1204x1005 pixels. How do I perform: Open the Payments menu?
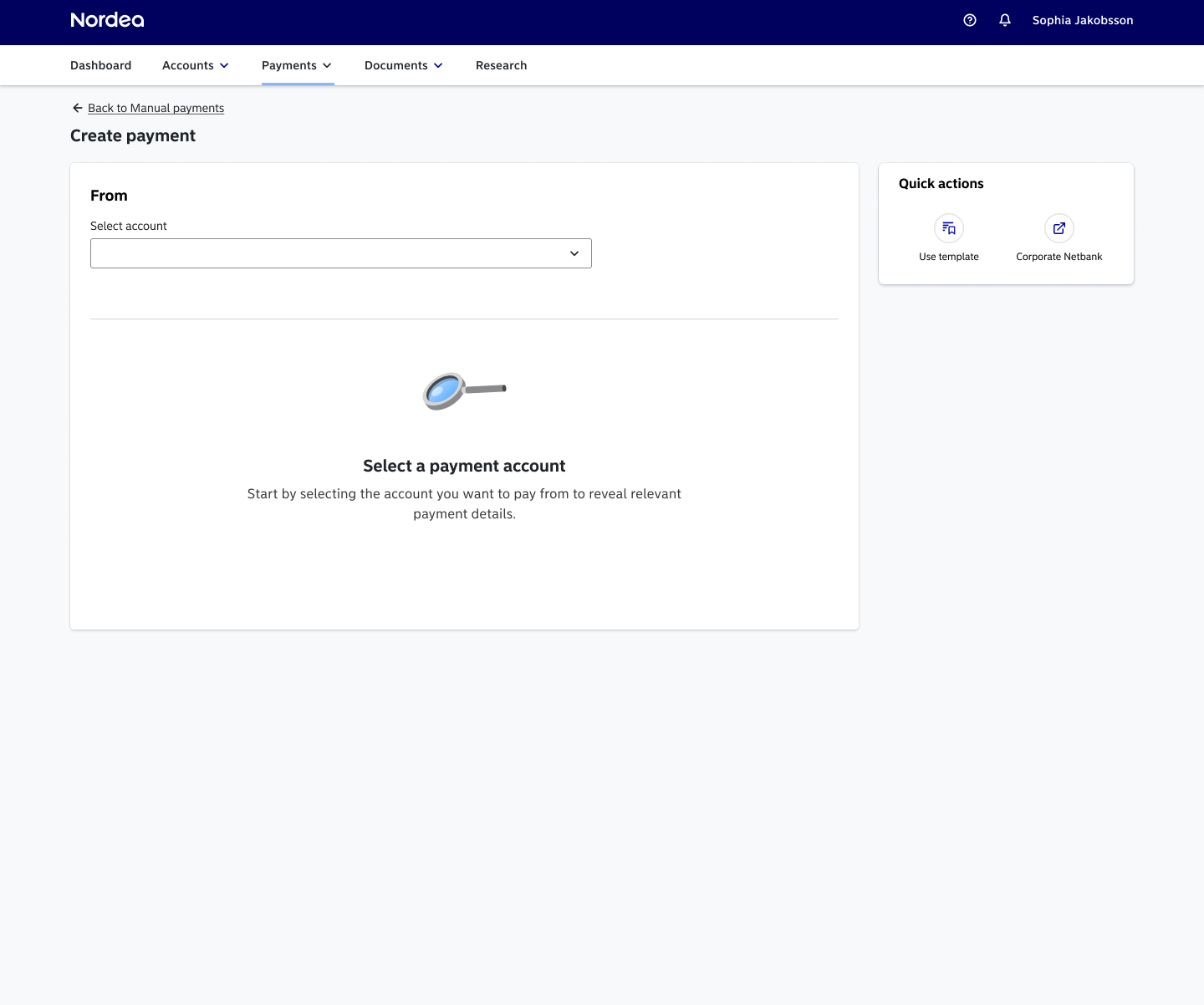tap(297, 65)
